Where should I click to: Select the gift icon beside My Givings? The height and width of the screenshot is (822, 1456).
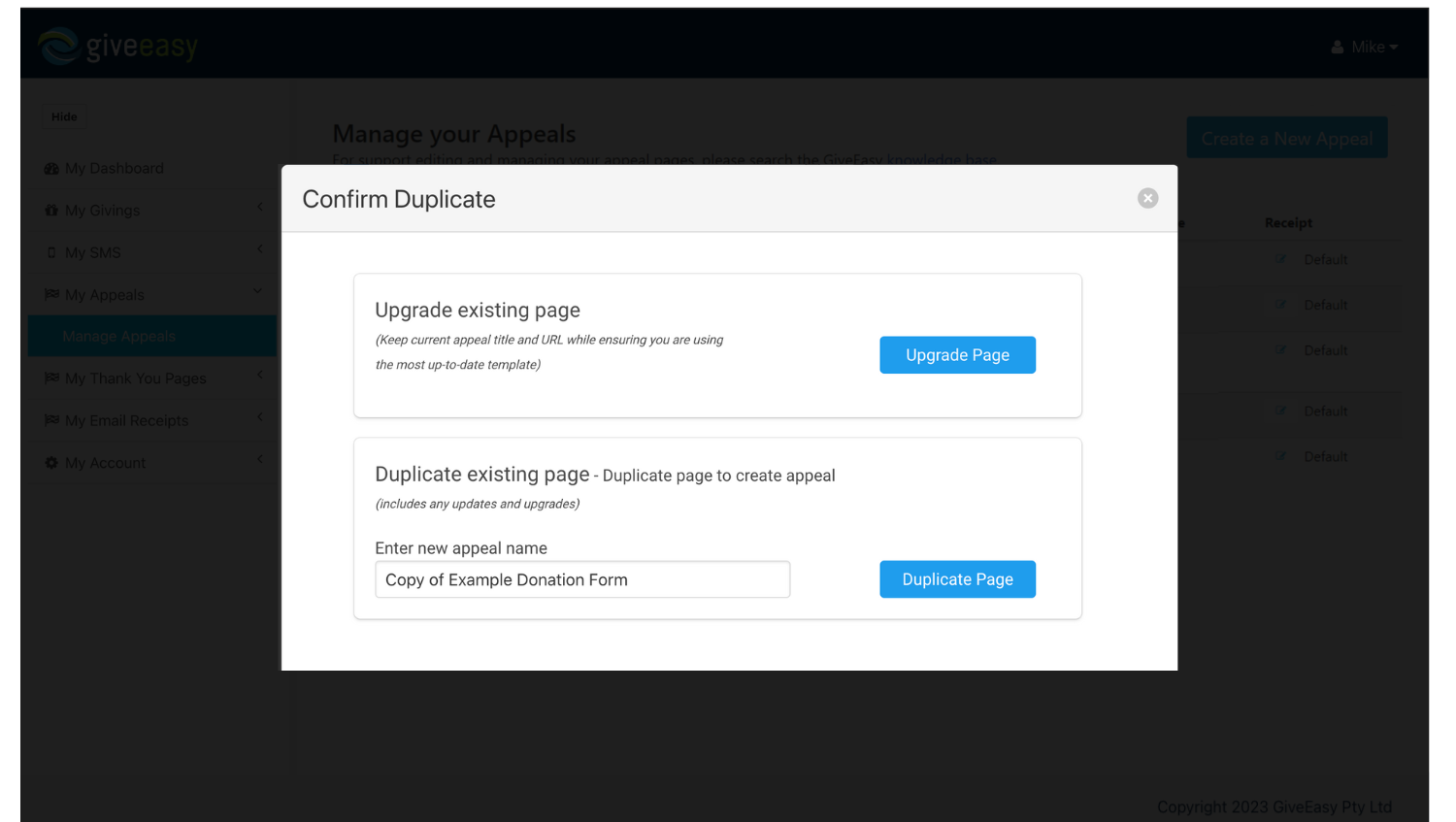click(50, 210)
